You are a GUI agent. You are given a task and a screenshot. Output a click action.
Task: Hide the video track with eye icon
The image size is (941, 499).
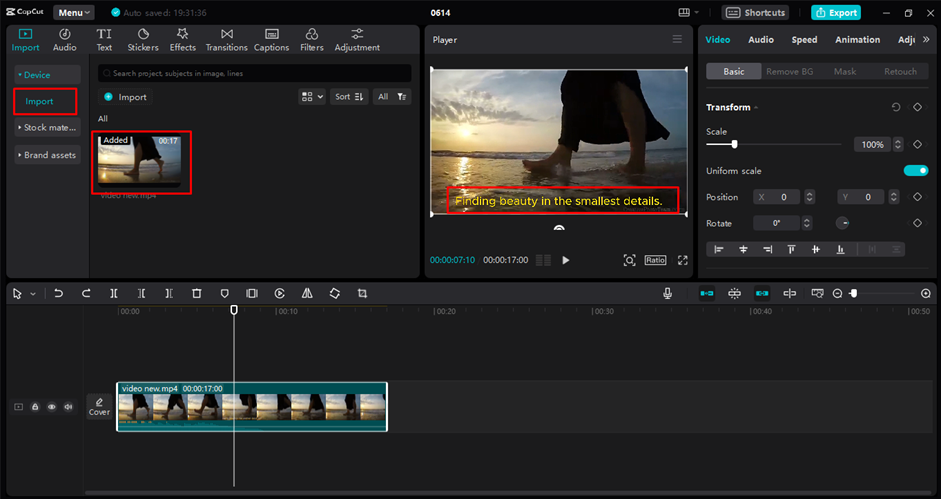52,407
